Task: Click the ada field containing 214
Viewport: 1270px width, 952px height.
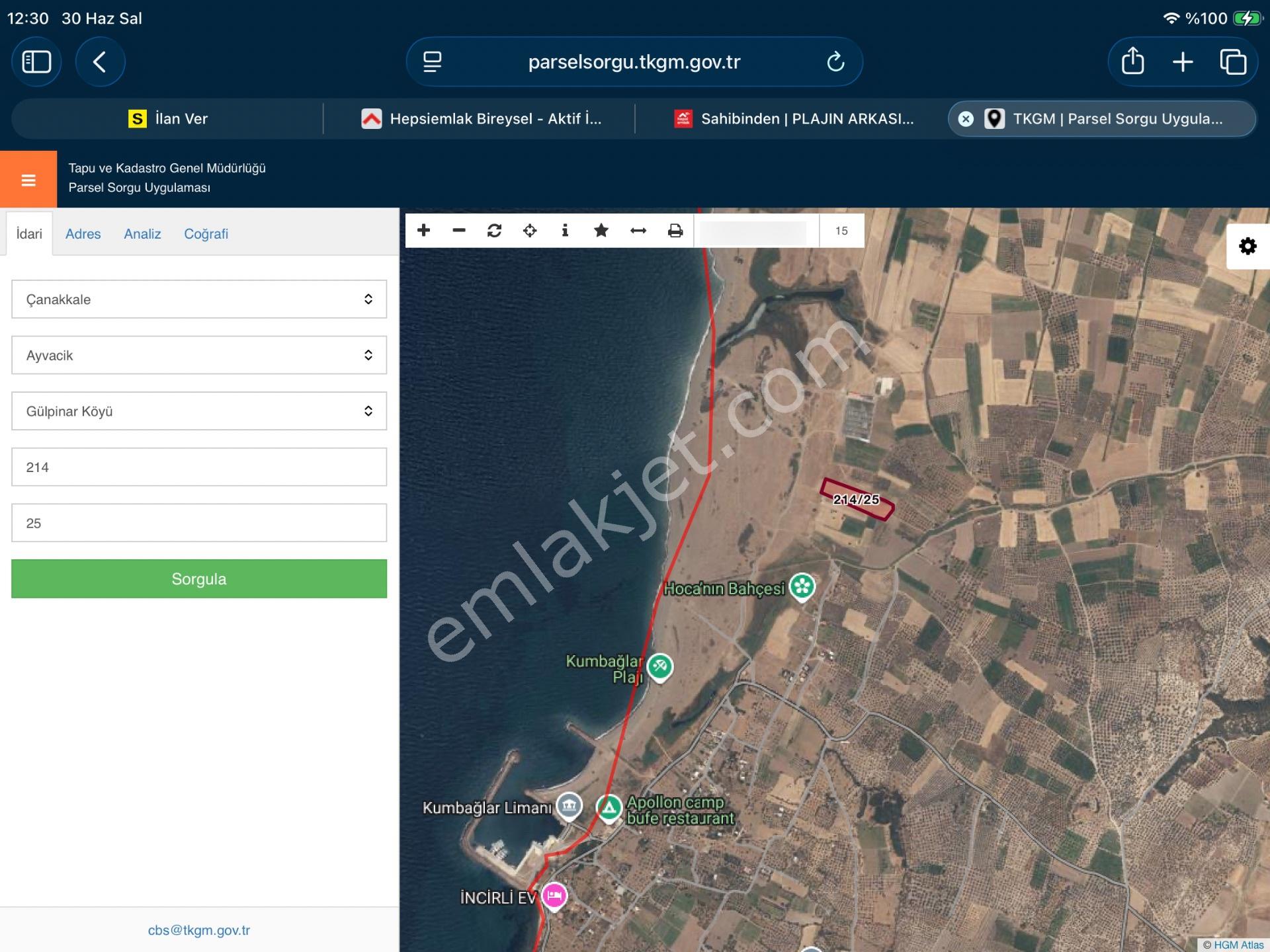Action: (x=199, y=467)
